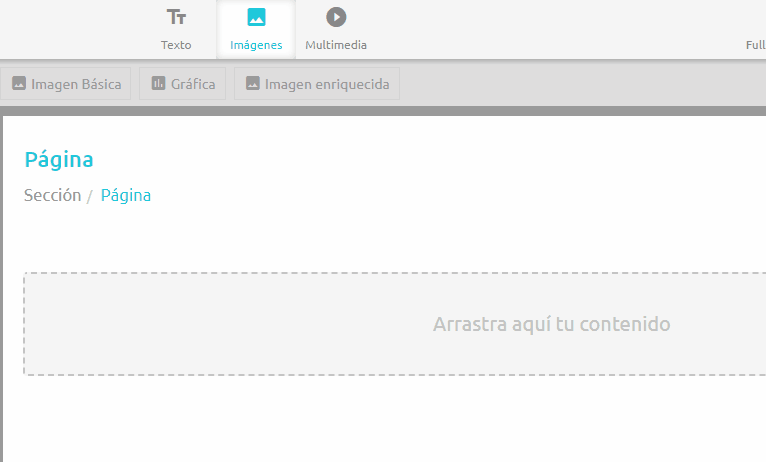The width and height of the screenshot is (766, 462).
Task: Click the Página page title heading
Action: click(x=59, y=160)
